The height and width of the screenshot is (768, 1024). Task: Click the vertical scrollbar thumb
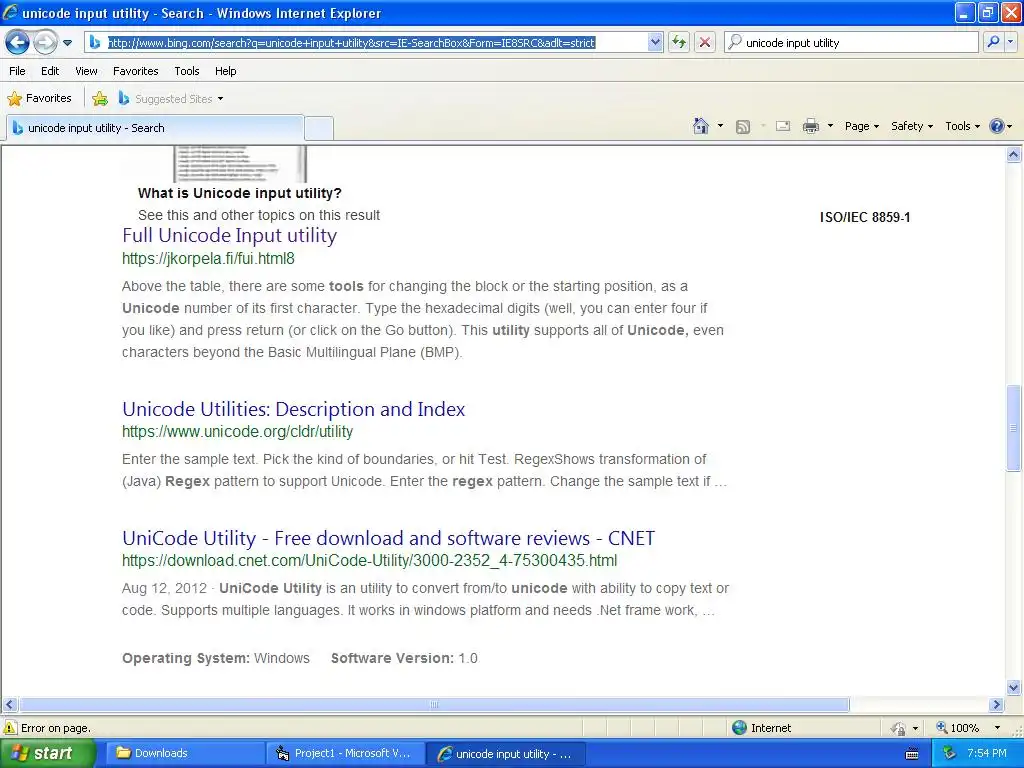tap(1014, 428)
